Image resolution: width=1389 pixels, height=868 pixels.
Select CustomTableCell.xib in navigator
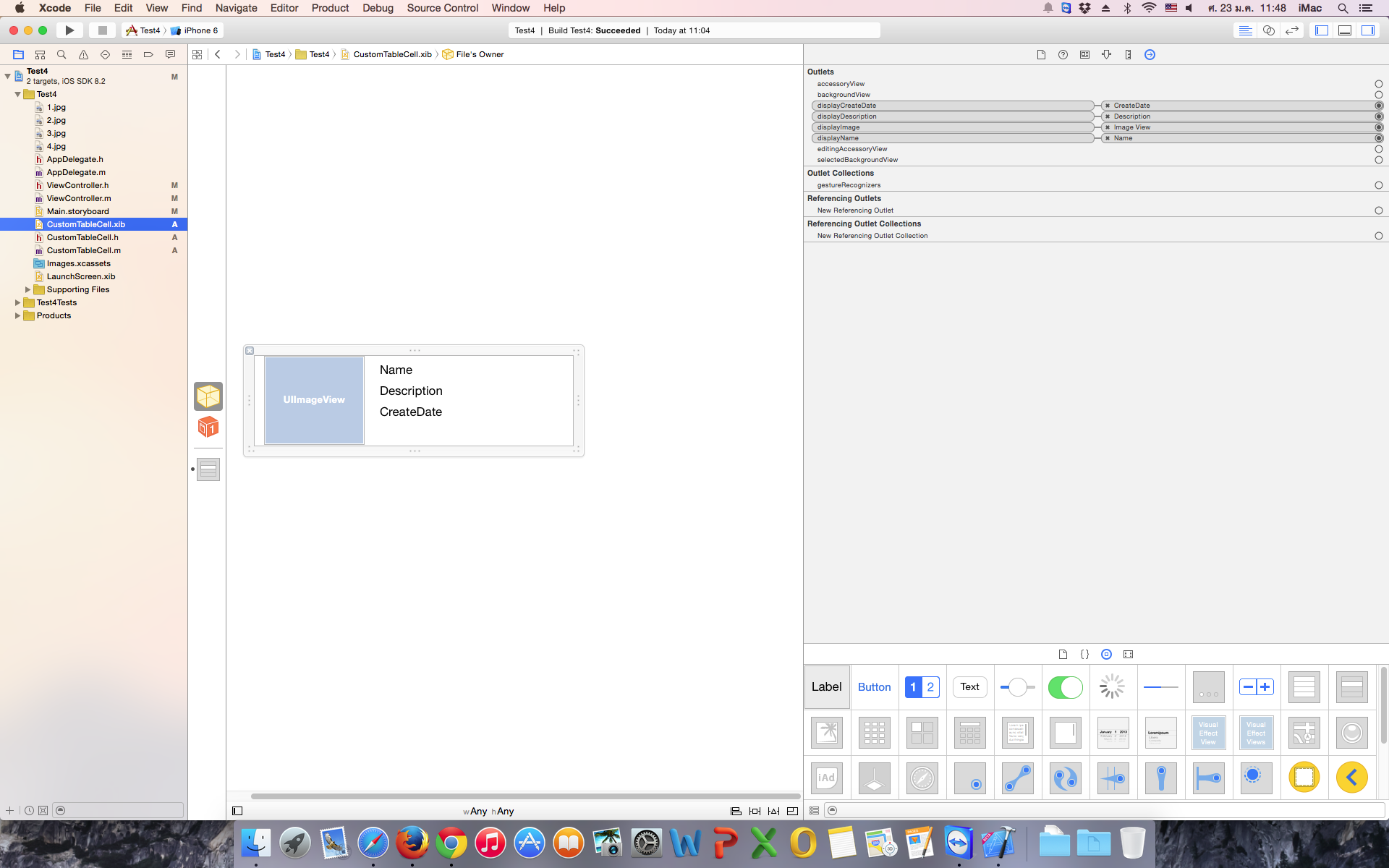tap(86, 224)
